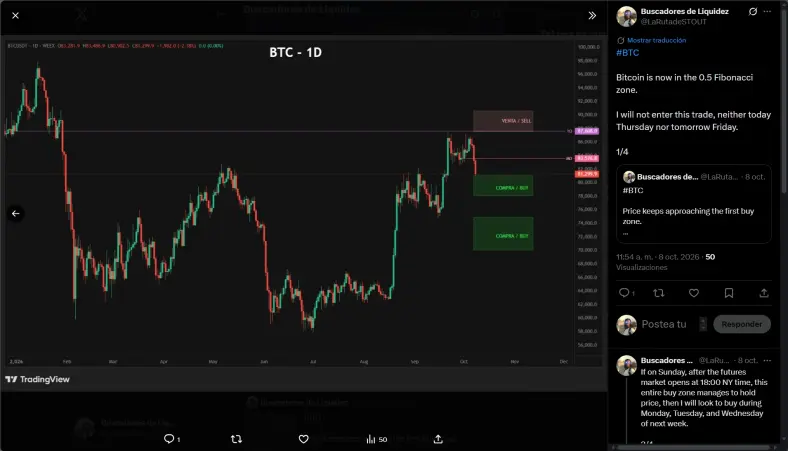Close the image viewer with the X icon

[x=16, y=16]
